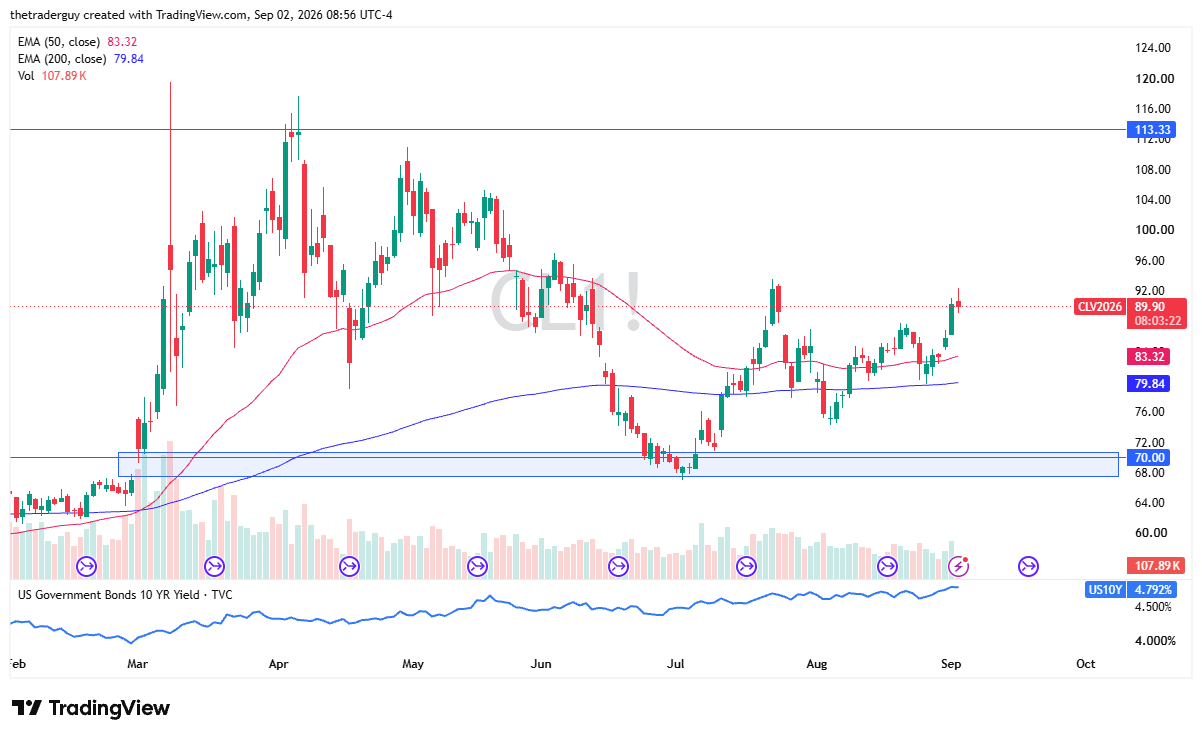Click the lightning bolt event icon near September
1202x738 pixels.
coord(958,567)
